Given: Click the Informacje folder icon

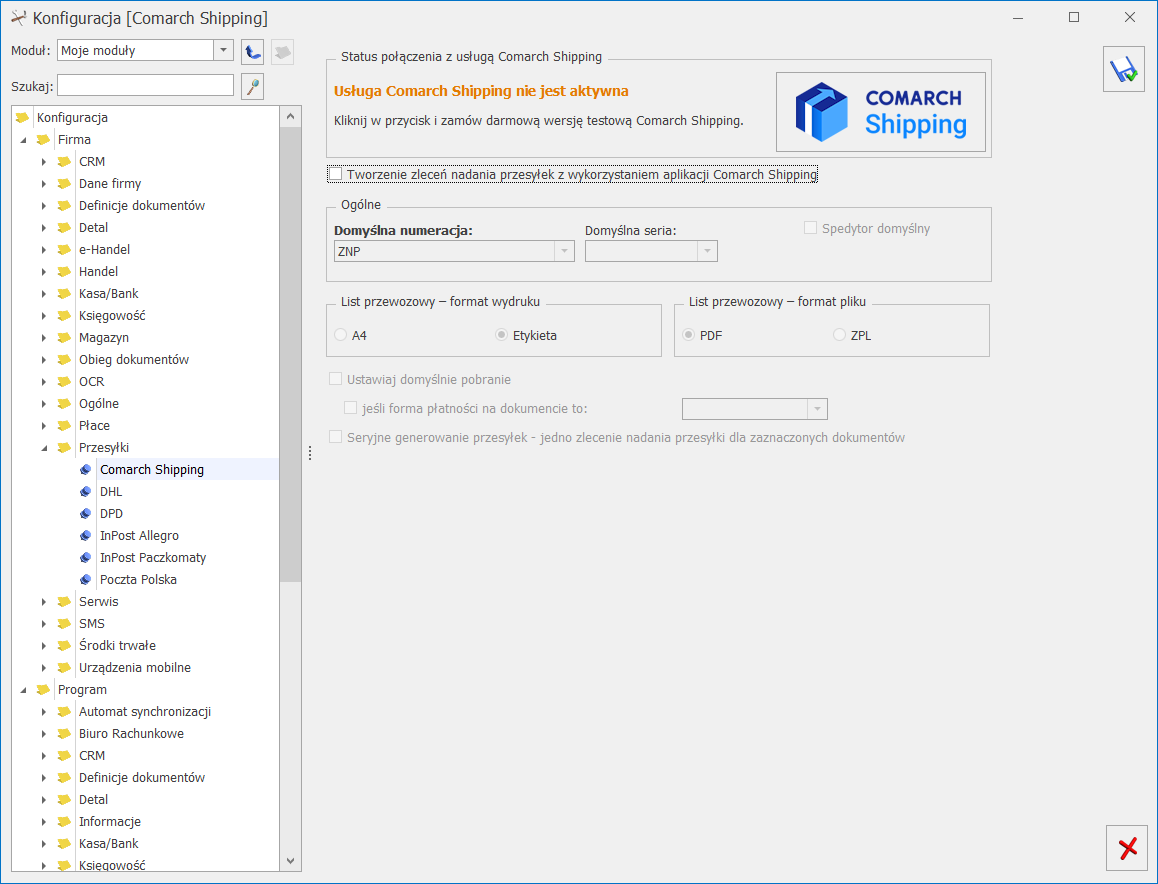Looking at the screenshot, I should [x=64, y=822].
